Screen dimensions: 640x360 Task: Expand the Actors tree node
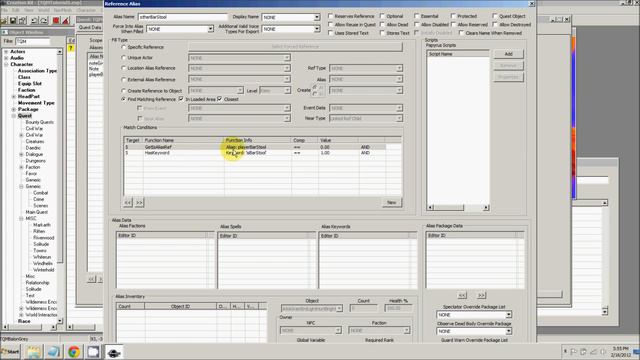coord(6,52)
